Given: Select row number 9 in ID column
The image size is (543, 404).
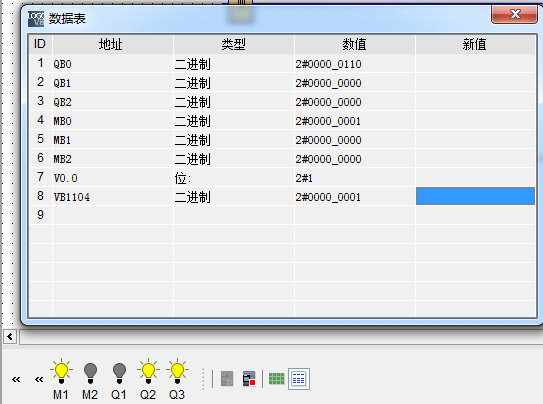Looking at the screenshot, I should (41, 215).
